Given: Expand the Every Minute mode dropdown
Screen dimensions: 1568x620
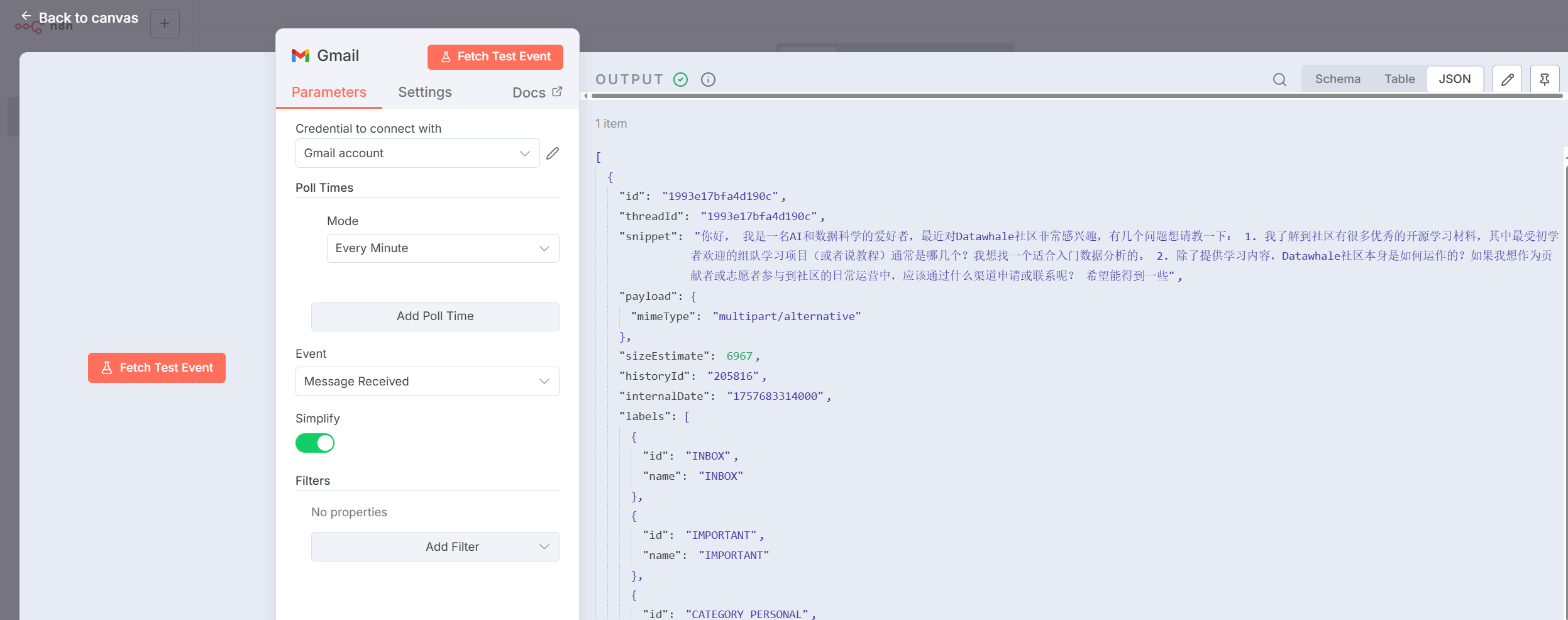Looking at the screenshot, I should (443, 248).
